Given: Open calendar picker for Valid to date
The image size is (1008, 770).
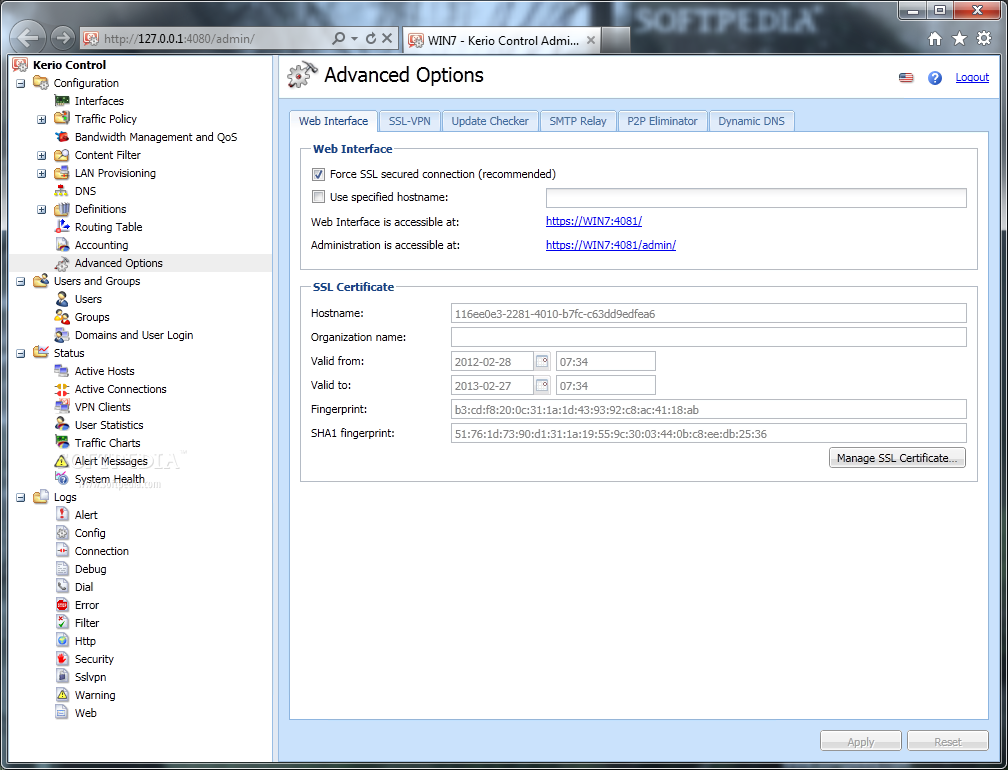Looking at the screenshot, I should 542,385.
